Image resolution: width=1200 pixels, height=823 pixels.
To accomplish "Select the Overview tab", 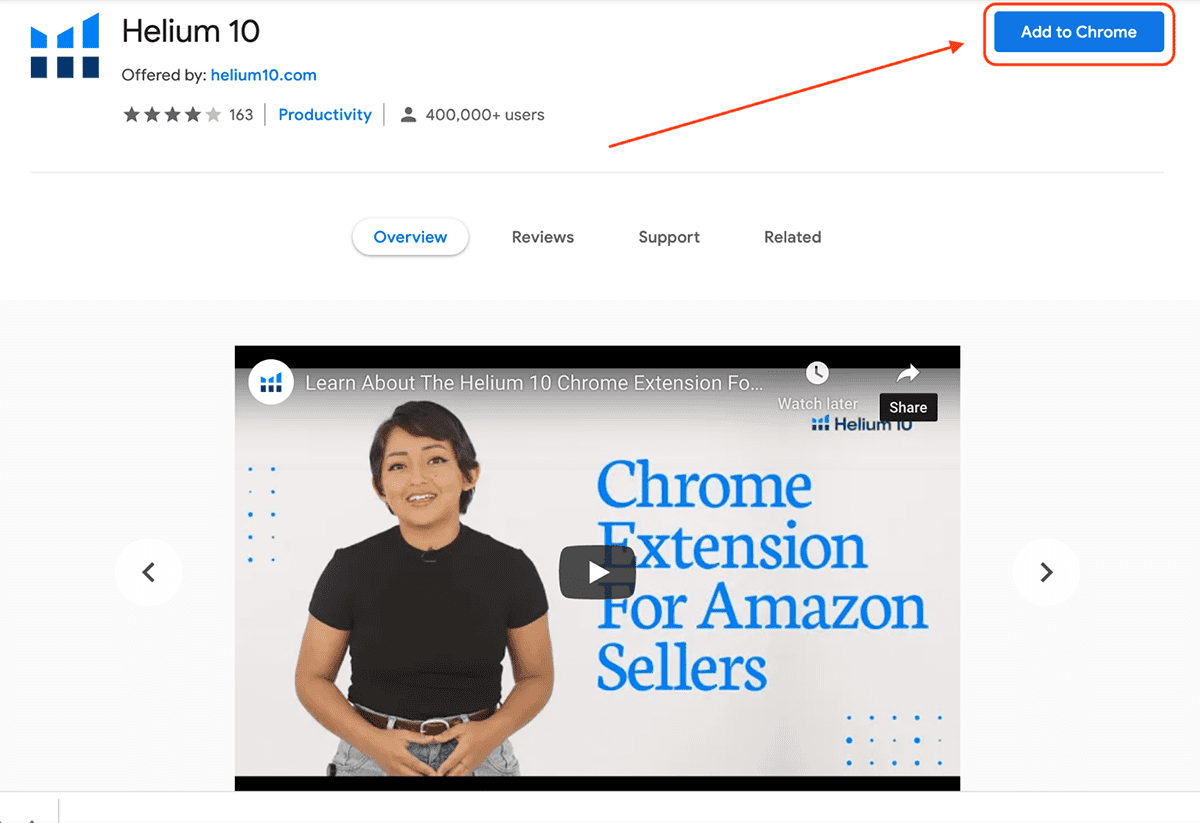I will (410, 237).
